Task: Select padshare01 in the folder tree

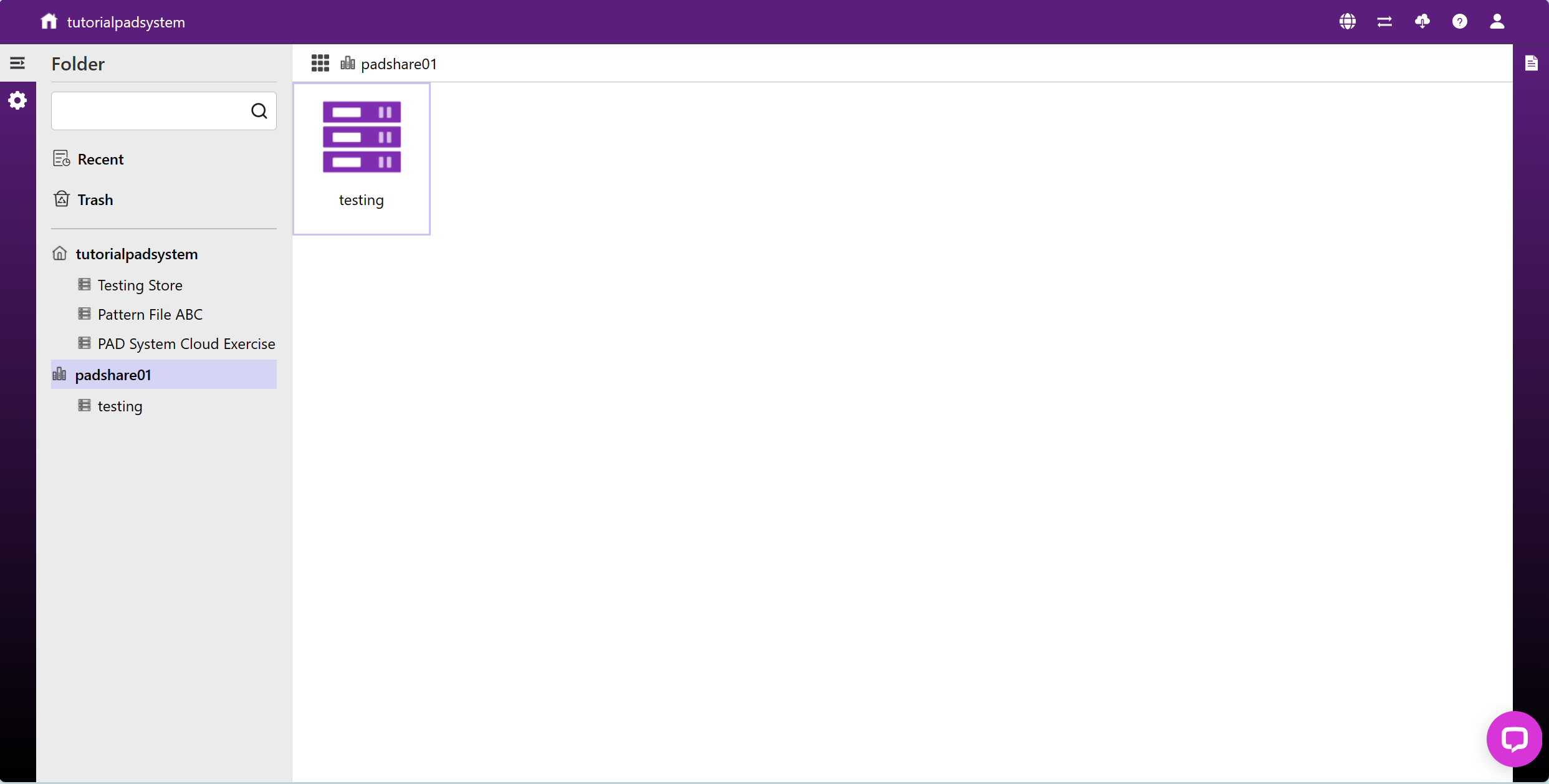Action: pyautogui.click(x=164, y=374)
